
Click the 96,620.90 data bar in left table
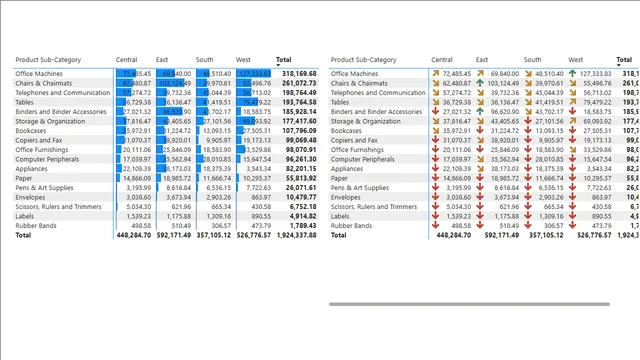[x=169, y=111]
